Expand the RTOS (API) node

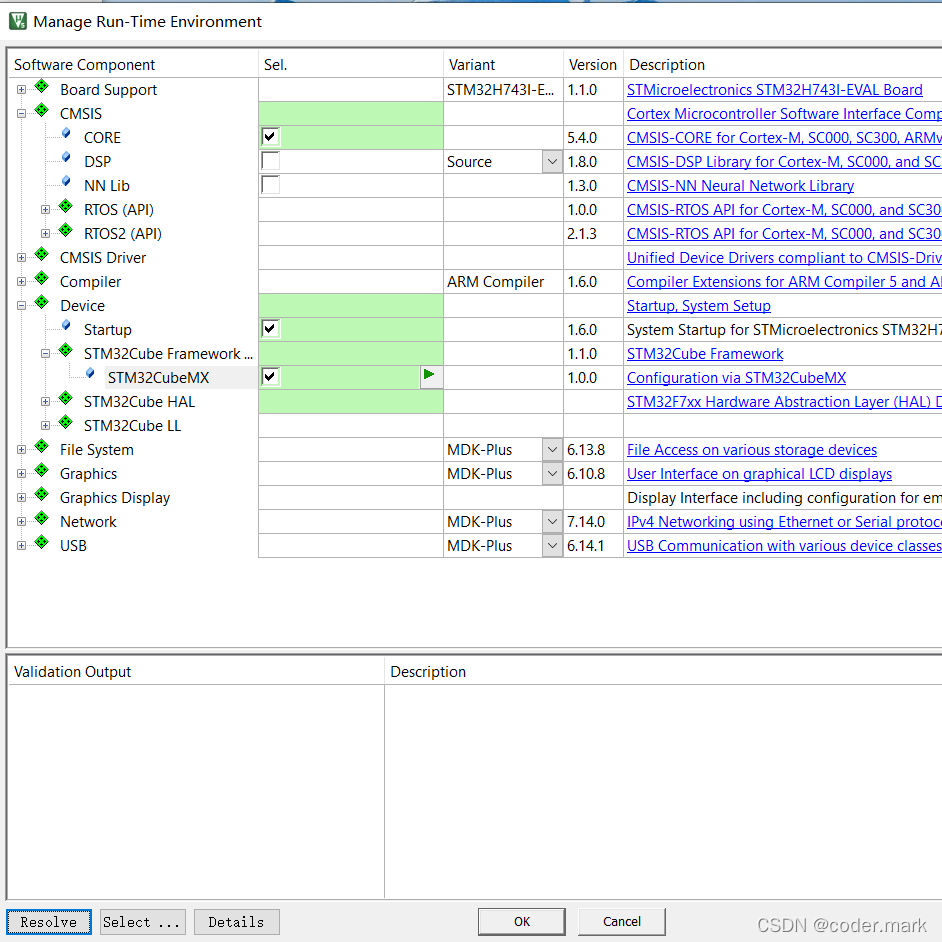pos(46,210)
